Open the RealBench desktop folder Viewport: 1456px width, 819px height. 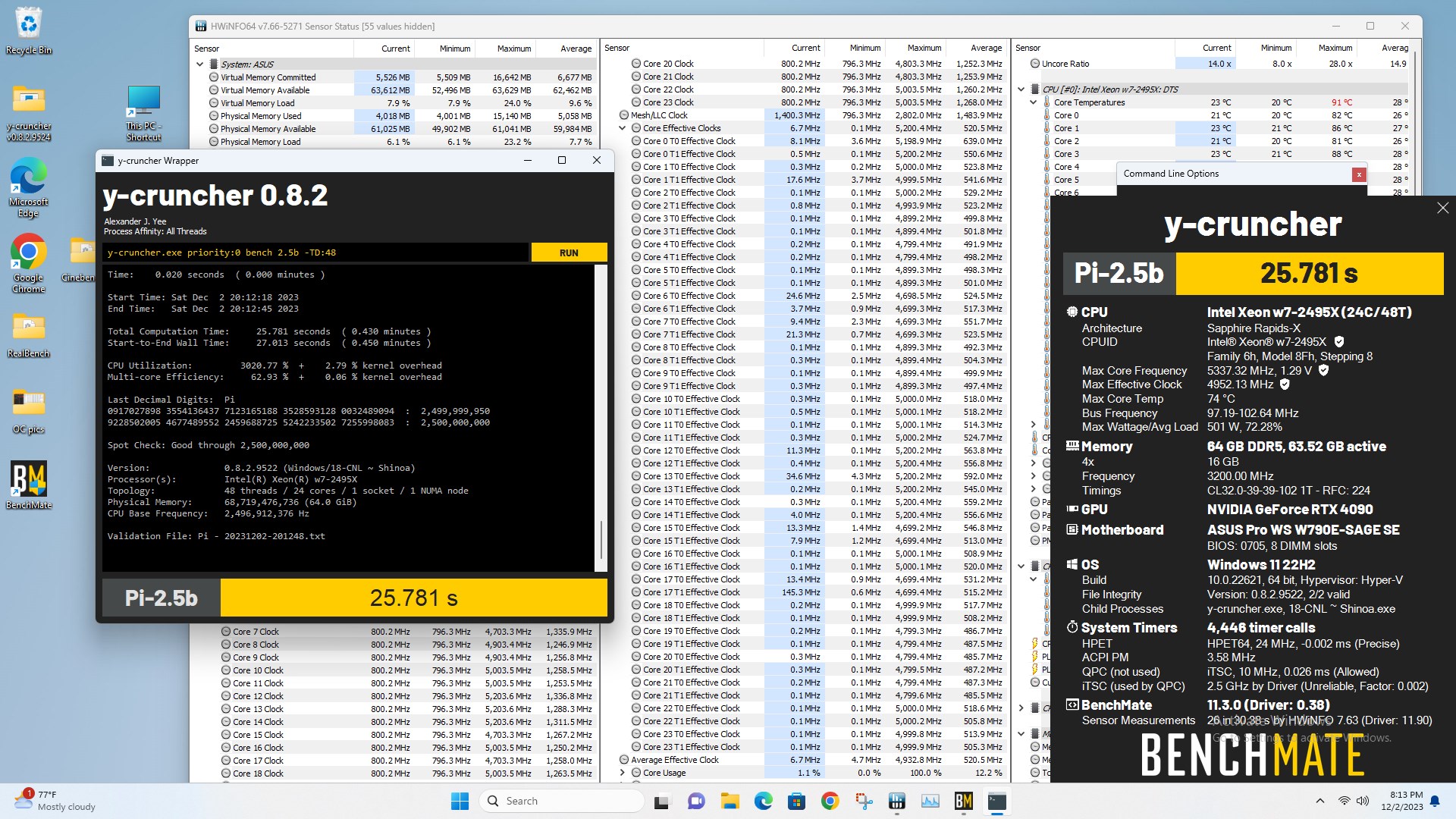point(29,335)
